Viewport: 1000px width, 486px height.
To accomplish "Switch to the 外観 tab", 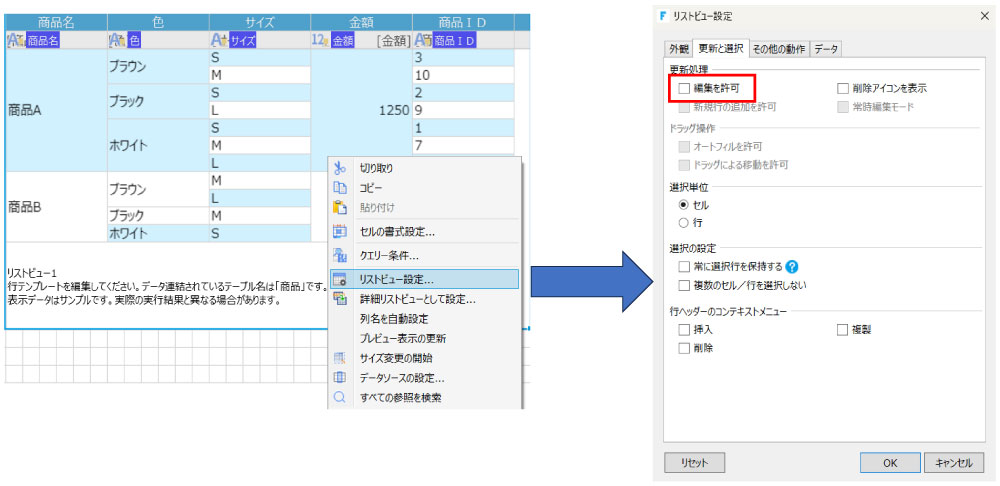I will pos(678,49).
